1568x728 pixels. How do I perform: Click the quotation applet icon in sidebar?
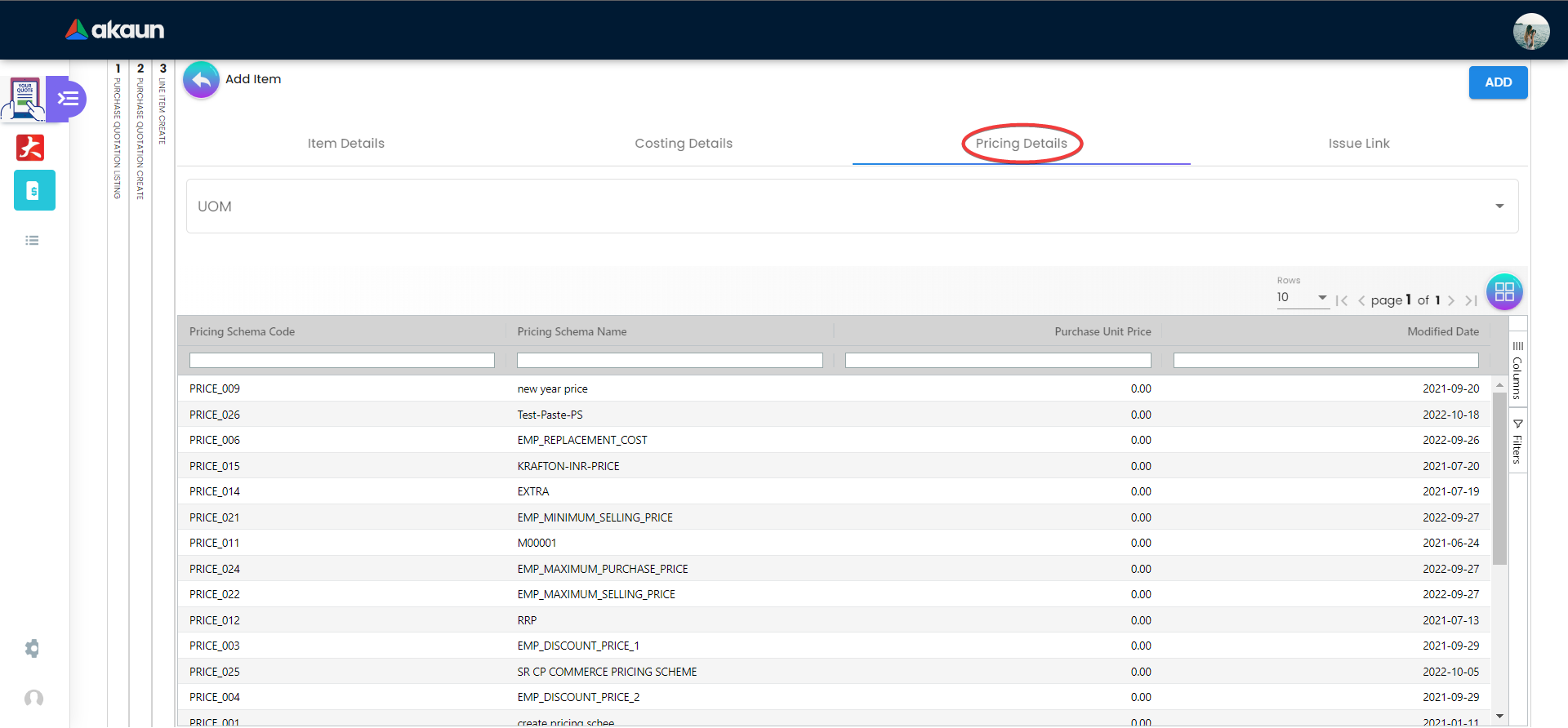point(25,99)
